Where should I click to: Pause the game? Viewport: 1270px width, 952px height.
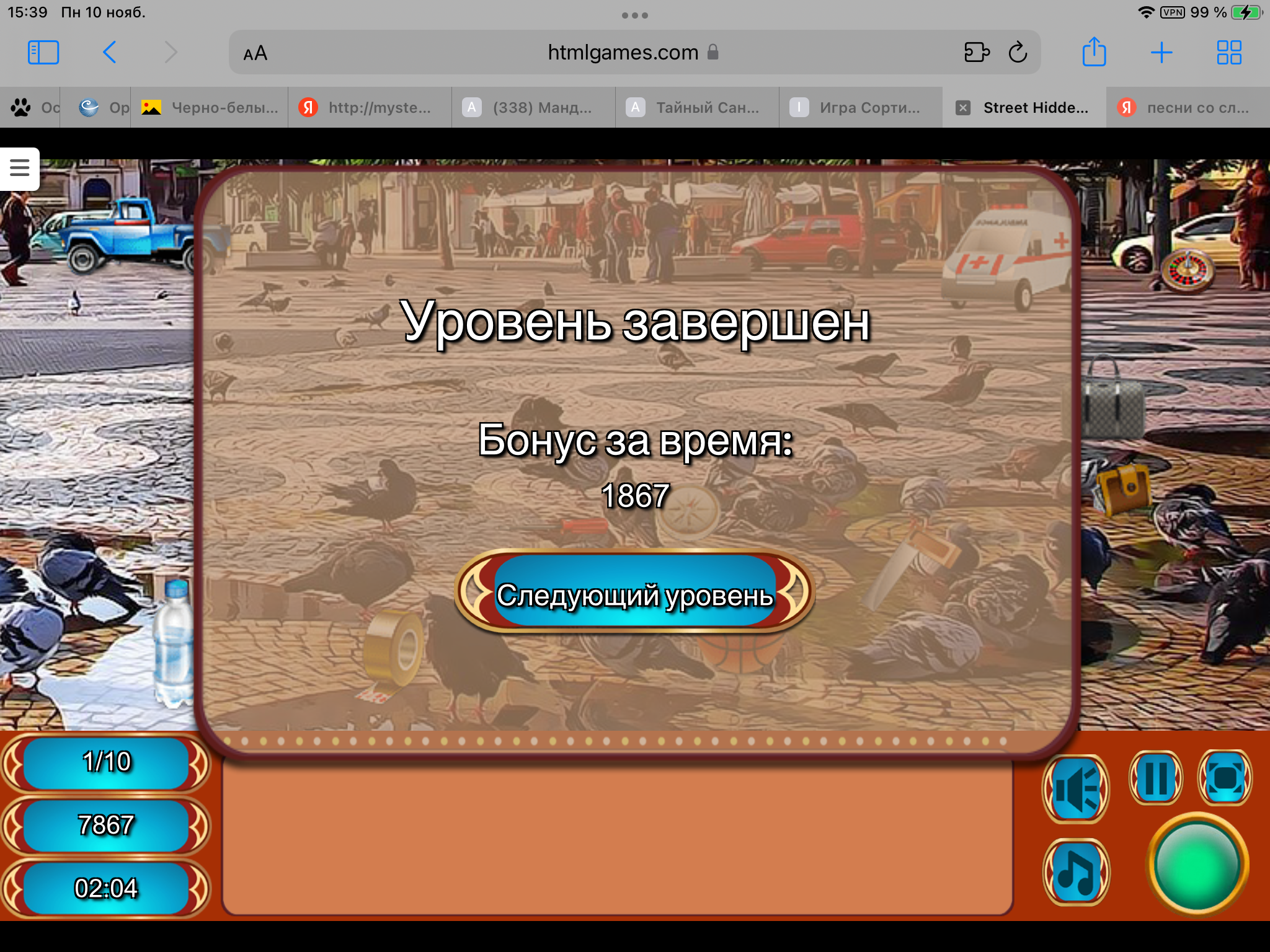(x=1156, y=778)
